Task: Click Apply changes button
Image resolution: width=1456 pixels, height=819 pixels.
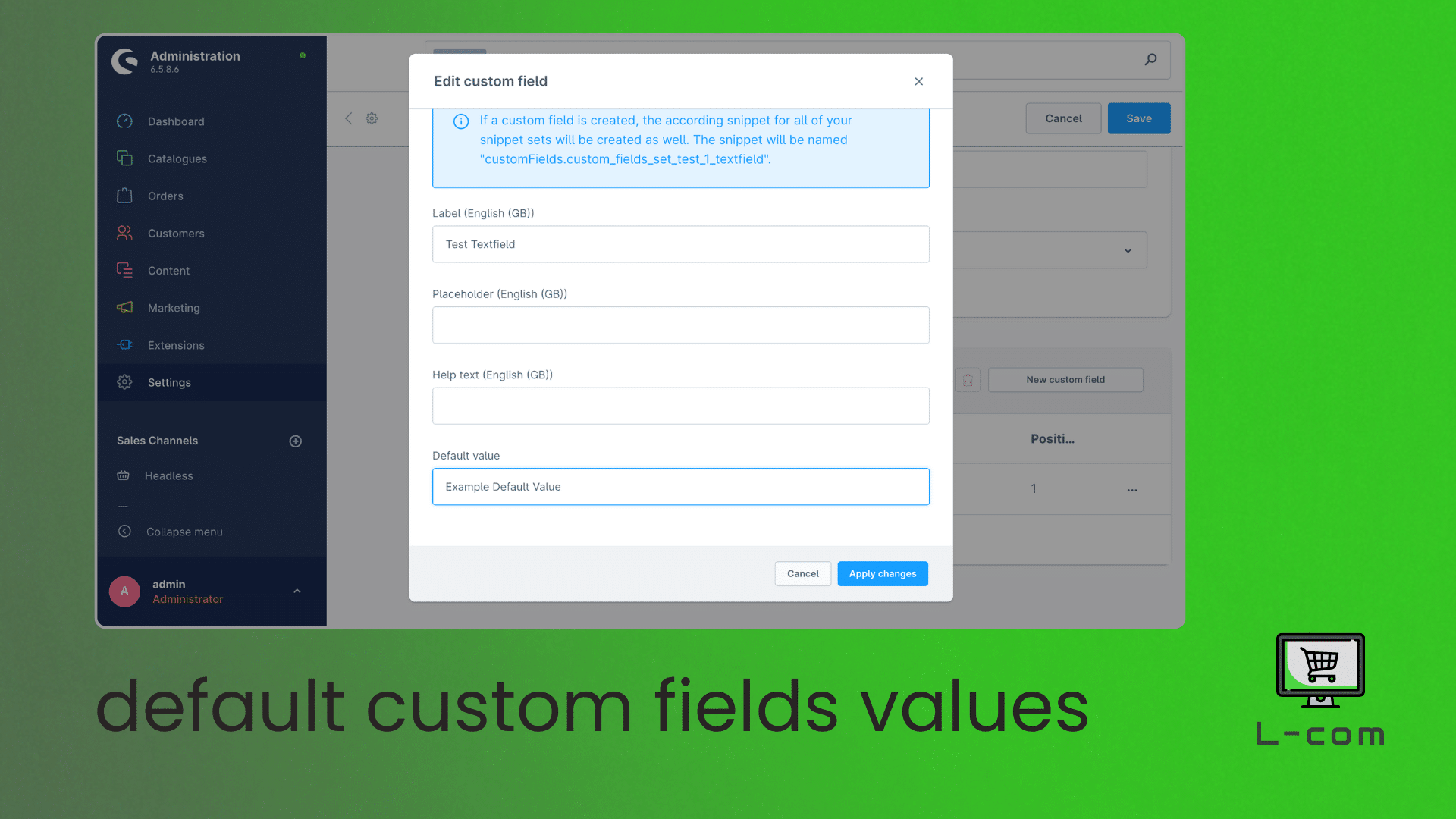Action: click(882, 573)
